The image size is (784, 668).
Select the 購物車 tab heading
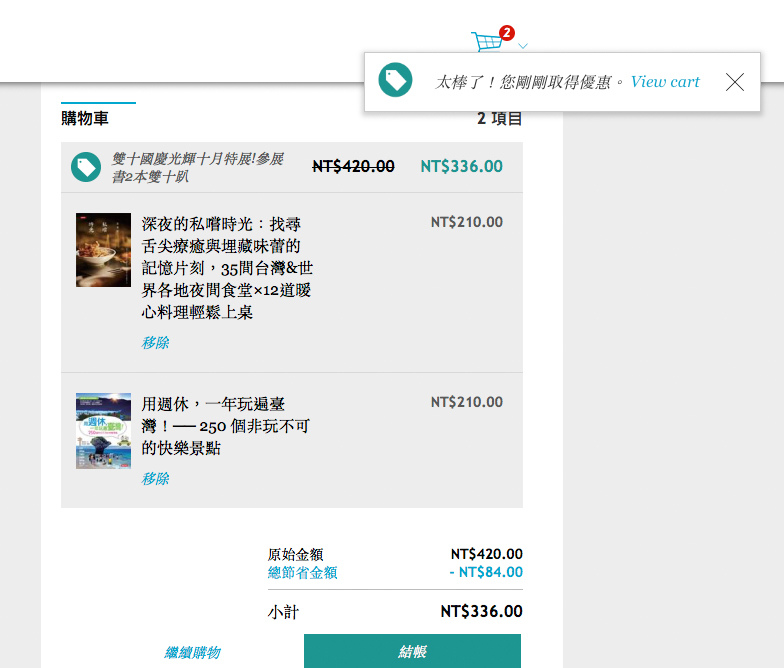pos(85,118)
